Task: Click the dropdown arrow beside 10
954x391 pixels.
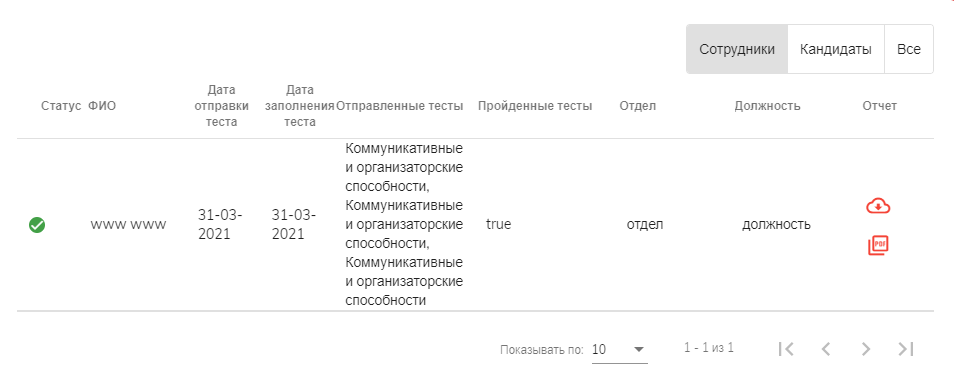Action: tap(639, 350)
